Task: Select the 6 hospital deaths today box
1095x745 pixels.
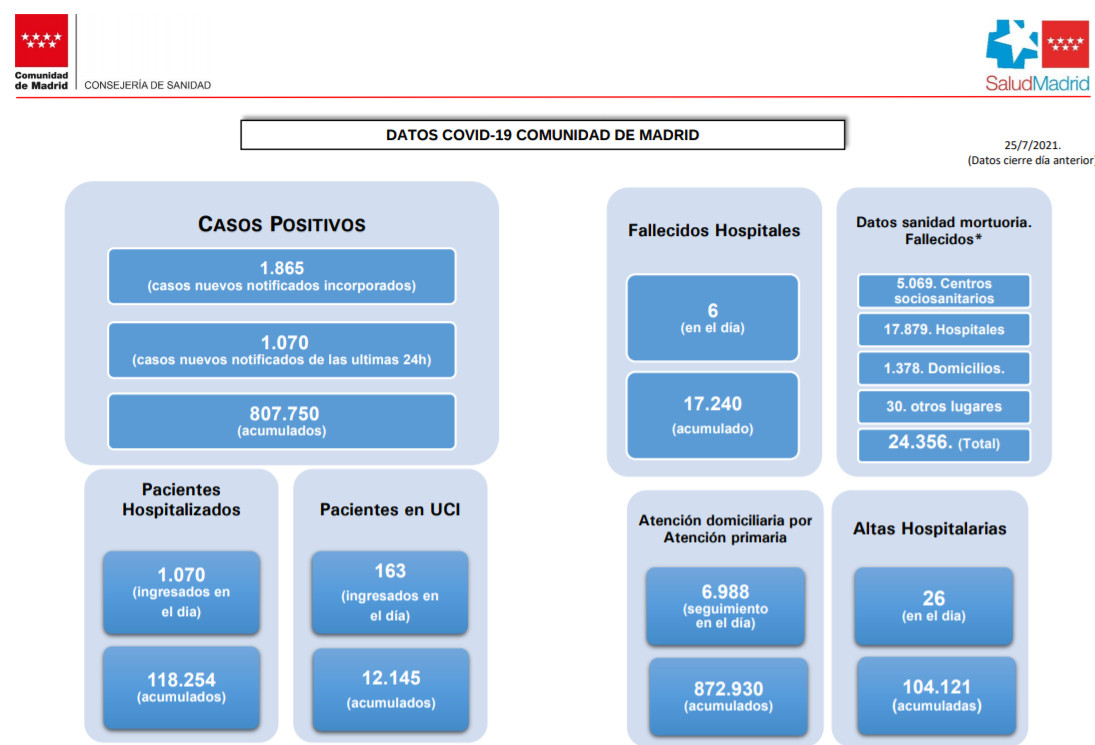Action: (712, 317)
